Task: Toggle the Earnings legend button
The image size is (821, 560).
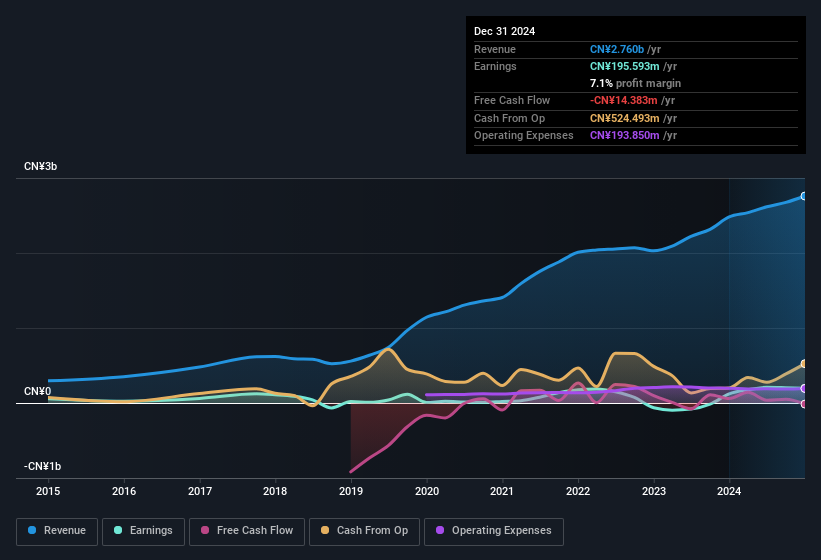Action: 143,531
